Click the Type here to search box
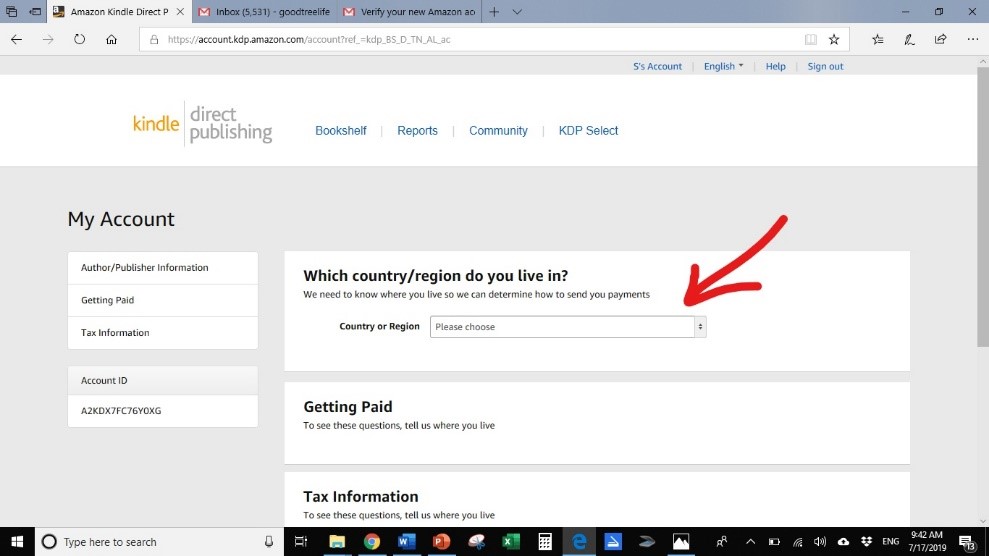Screen dimensions: 989x556 [158, 542]
